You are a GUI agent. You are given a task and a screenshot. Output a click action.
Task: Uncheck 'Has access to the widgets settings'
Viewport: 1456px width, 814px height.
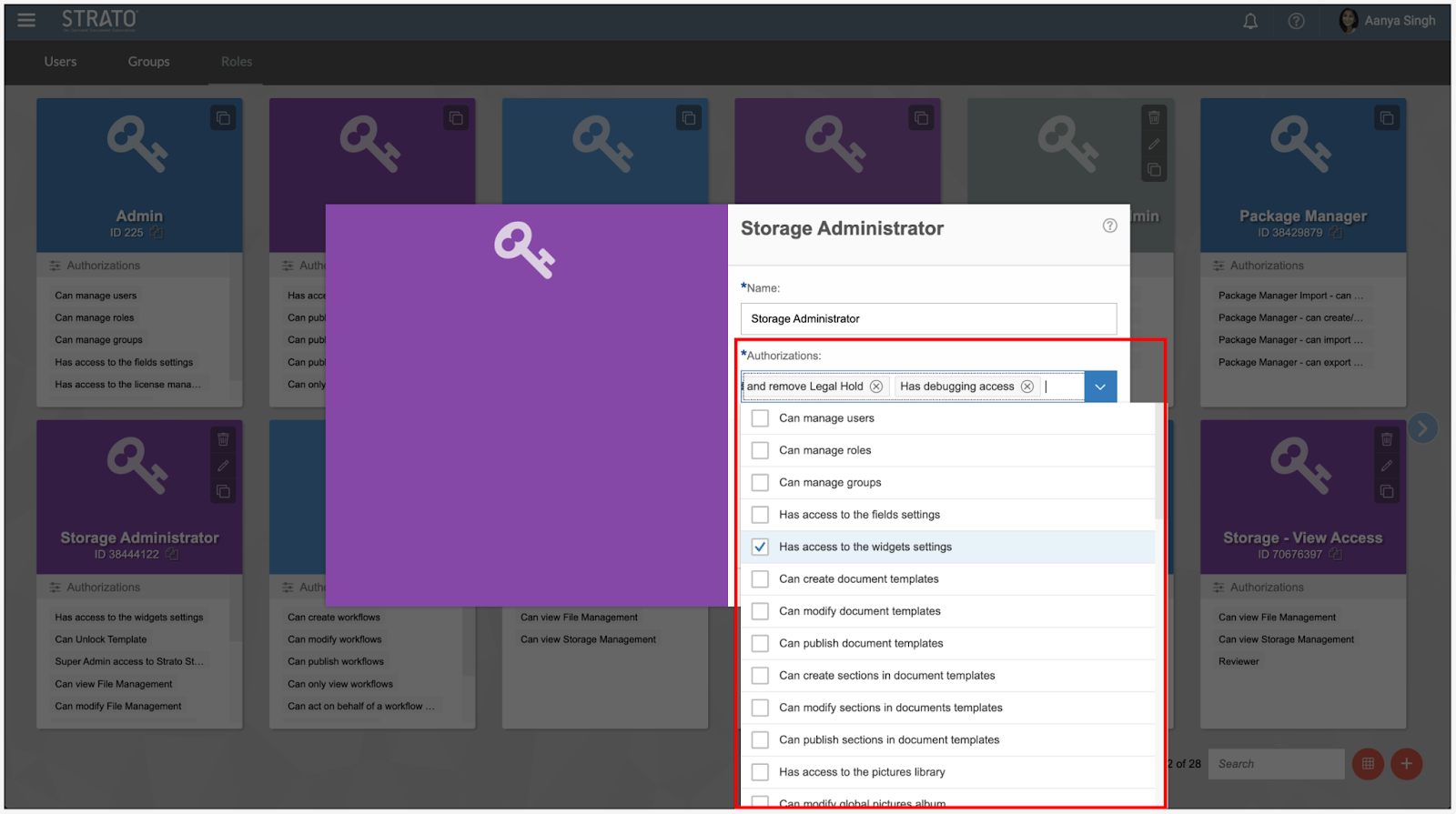(760, 547)
